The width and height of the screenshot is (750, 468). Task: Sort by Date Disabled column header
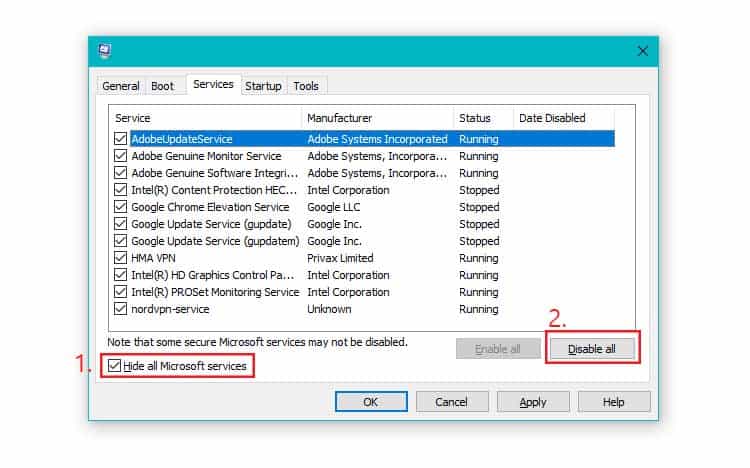[x=563, y=118]
